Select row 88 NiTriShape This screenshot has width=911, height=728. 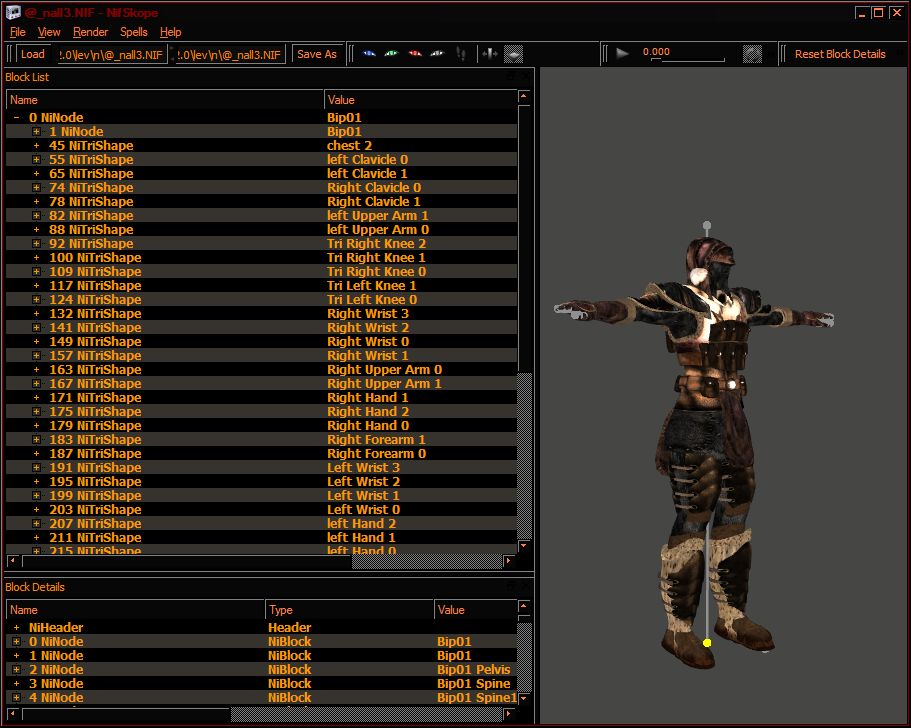[x=261, y=229]
